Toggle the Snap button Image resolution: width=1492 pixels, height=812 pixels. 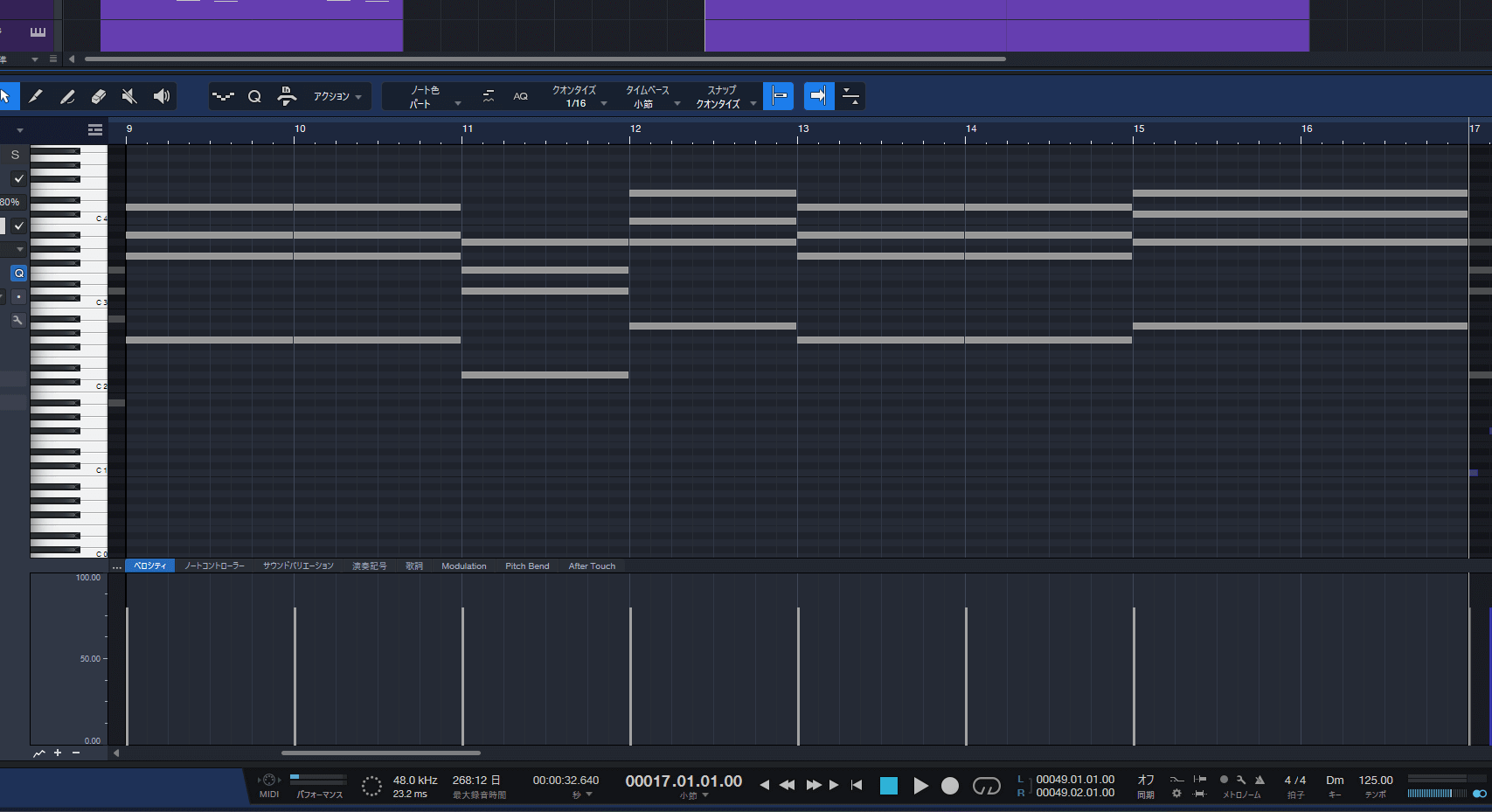[x=778, y=96]
